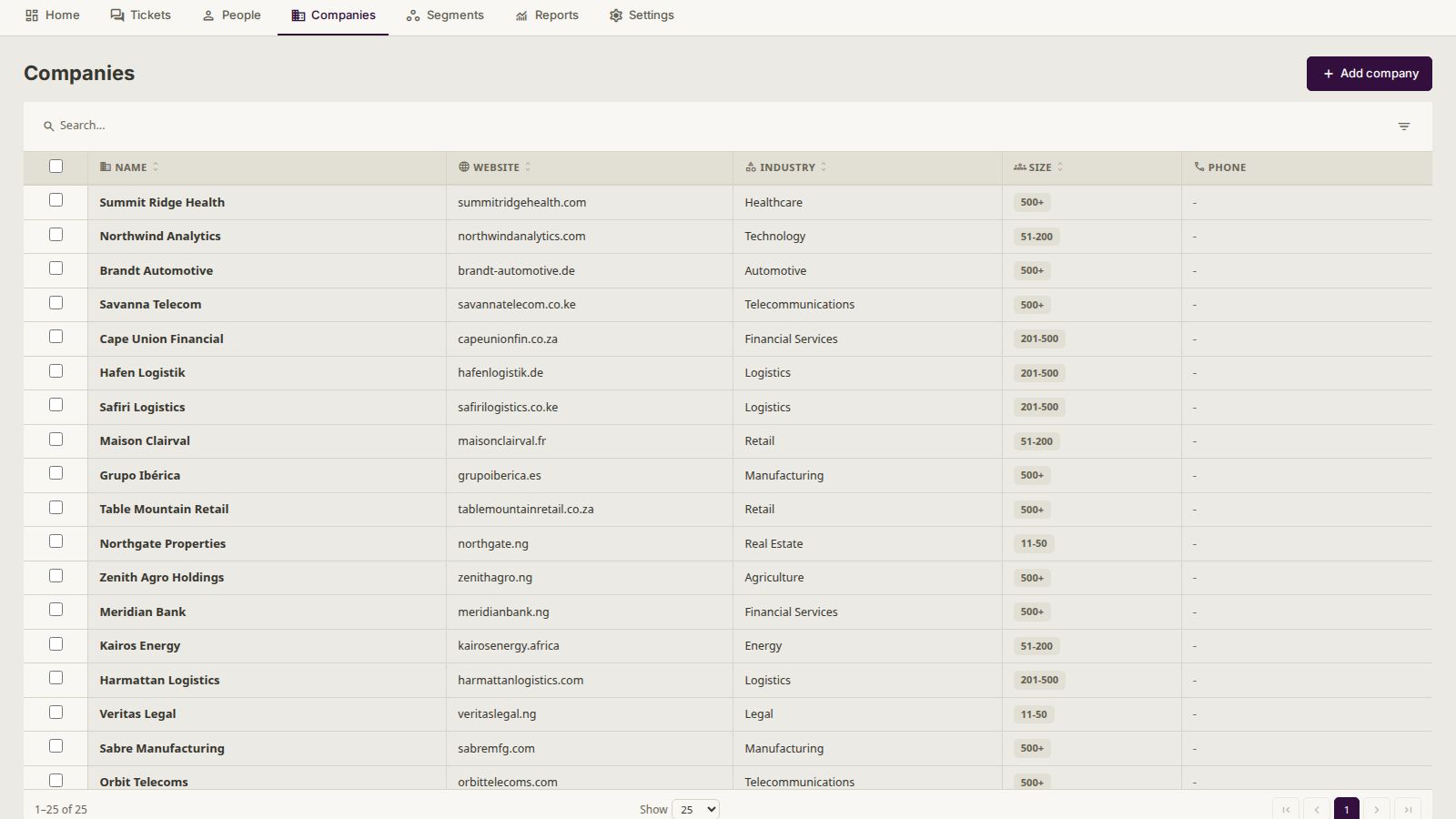Image resolution: width=1456 pixels, height=819 pixels.
Task: Go to next page arrow
Action: 1377,809
